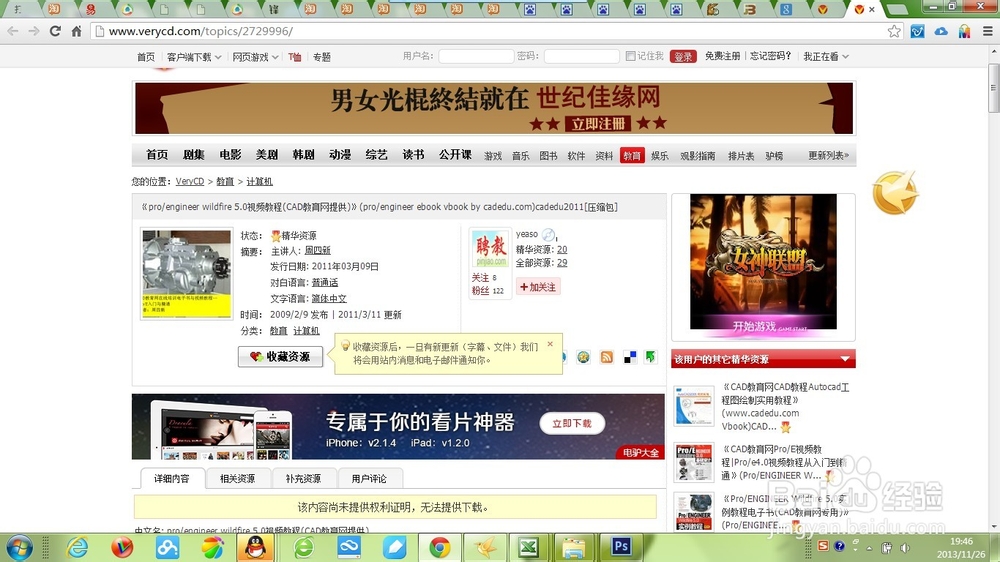Select 公开课 in the navigation bar
This screenshot has height=562, width=1000.
[455, 155]
